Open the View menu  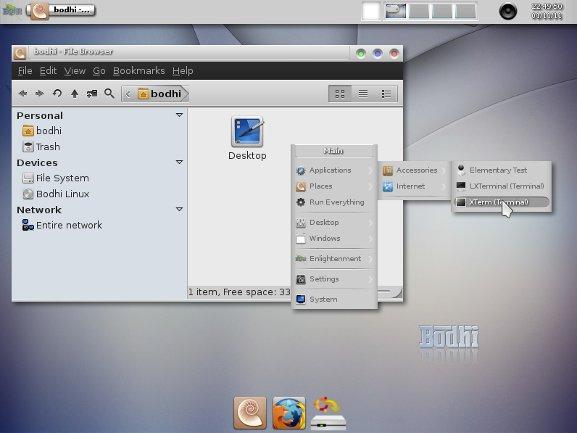[75, 71]
